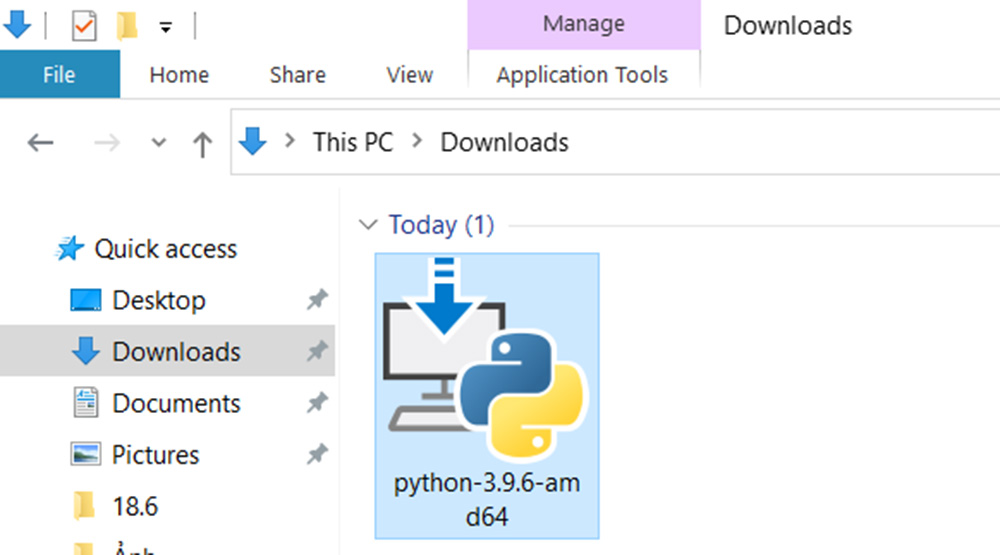The width and height of the screenshot is (1000, 555).
Task: Click Downloads in the address path
Action: pos(504,142)
